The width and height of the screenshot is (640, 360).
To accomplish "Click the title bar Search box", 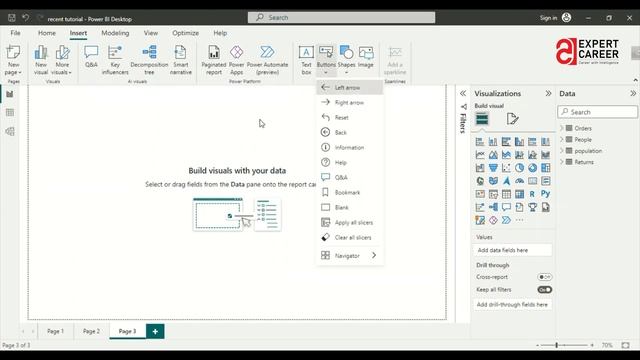I will [341, 18].
